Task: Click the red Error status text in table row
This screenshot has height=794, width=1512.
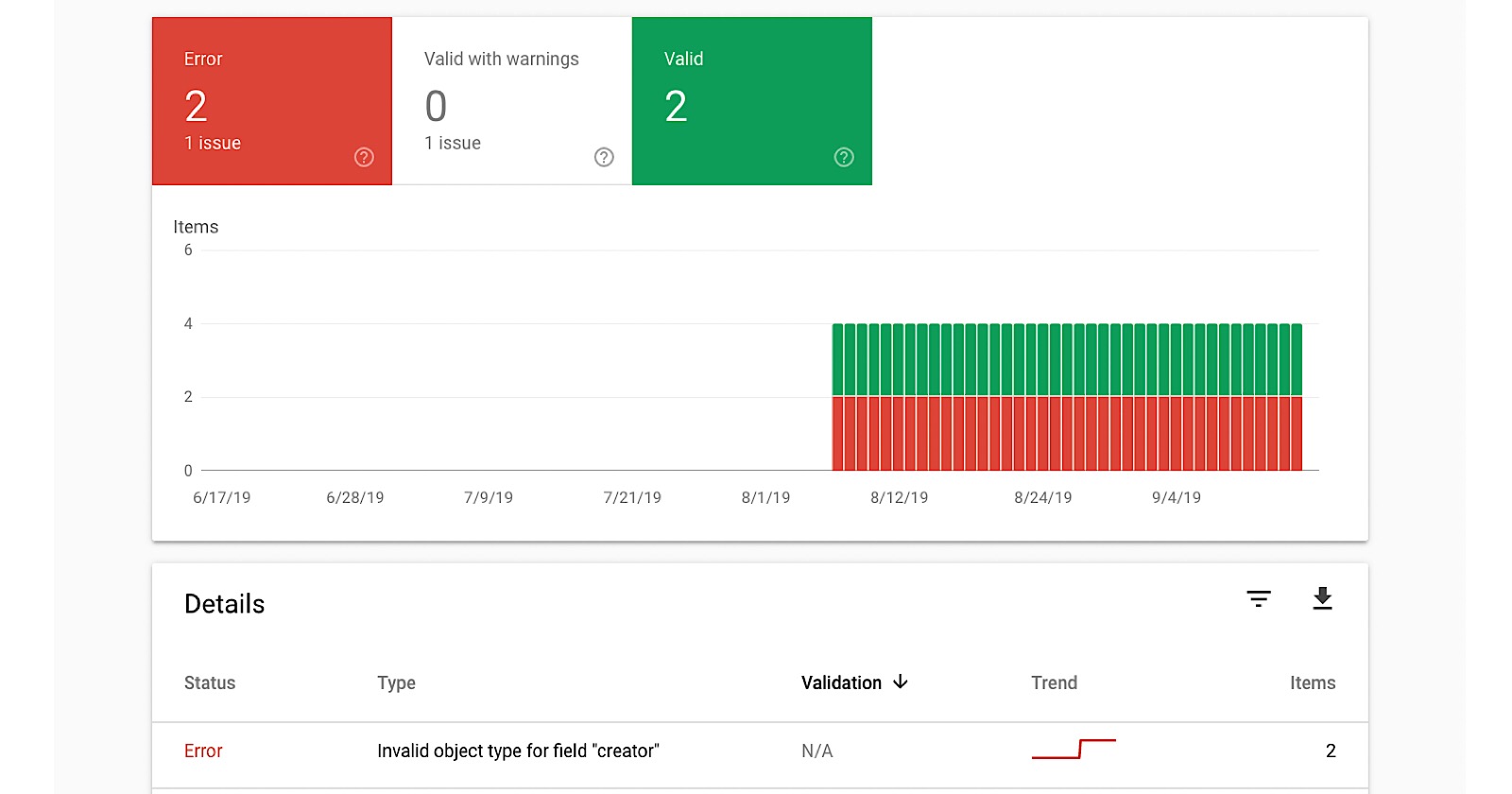Action: (203, 751)
